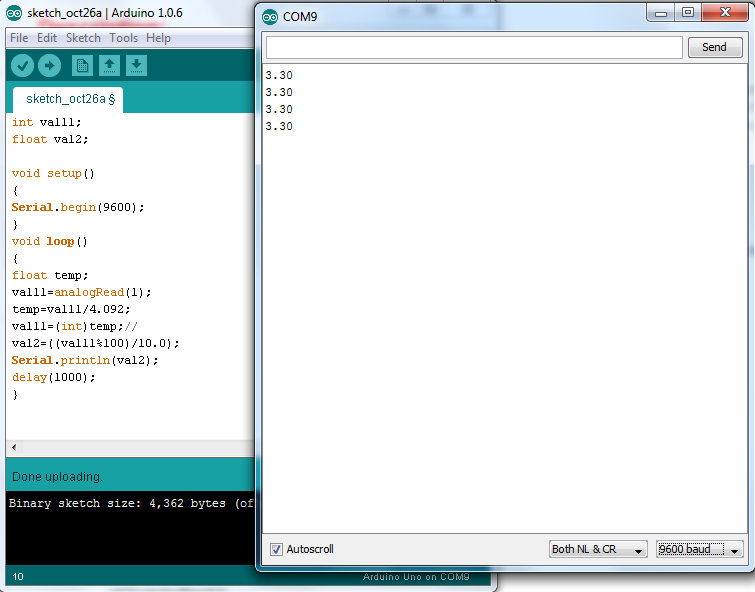Click the first 3.30 serial output line
The height and width of the screenshot is (592, 755).
[279, 75]
